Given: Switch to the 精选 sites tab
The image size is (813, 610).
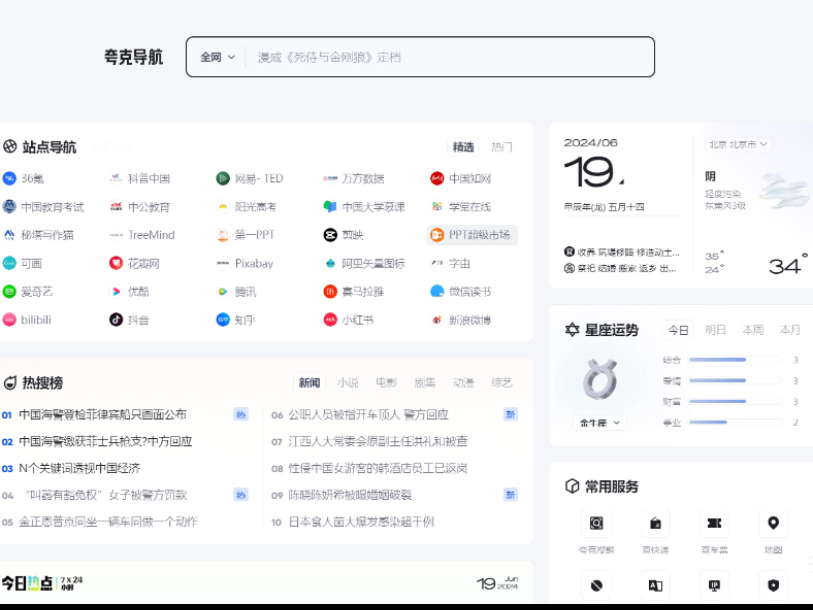Looking at the screenshot, I should 463,147.
